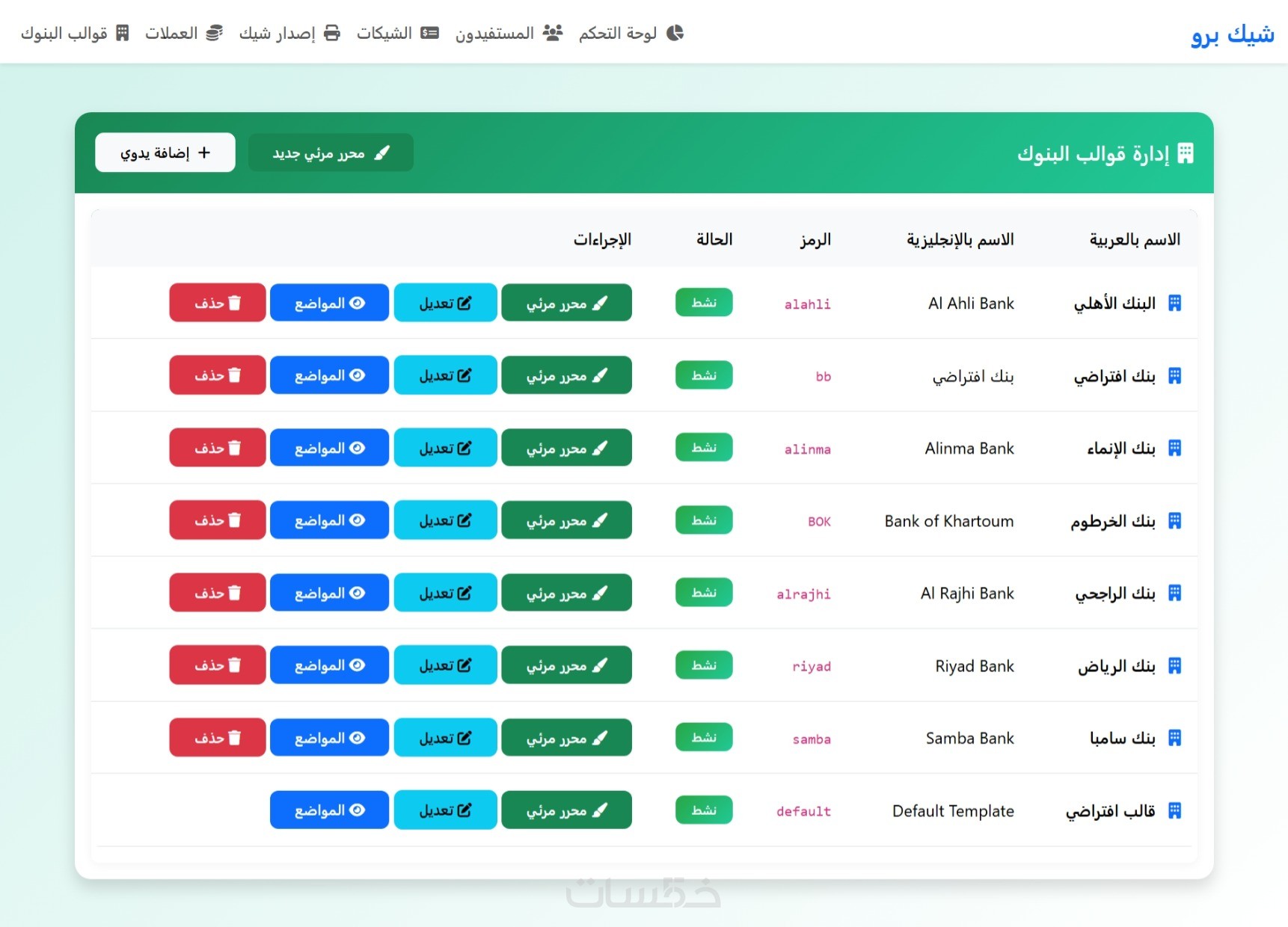This screenshot has height=927, width=1288.
Task: Click the BOK code cell
Action: click(819, 522)
